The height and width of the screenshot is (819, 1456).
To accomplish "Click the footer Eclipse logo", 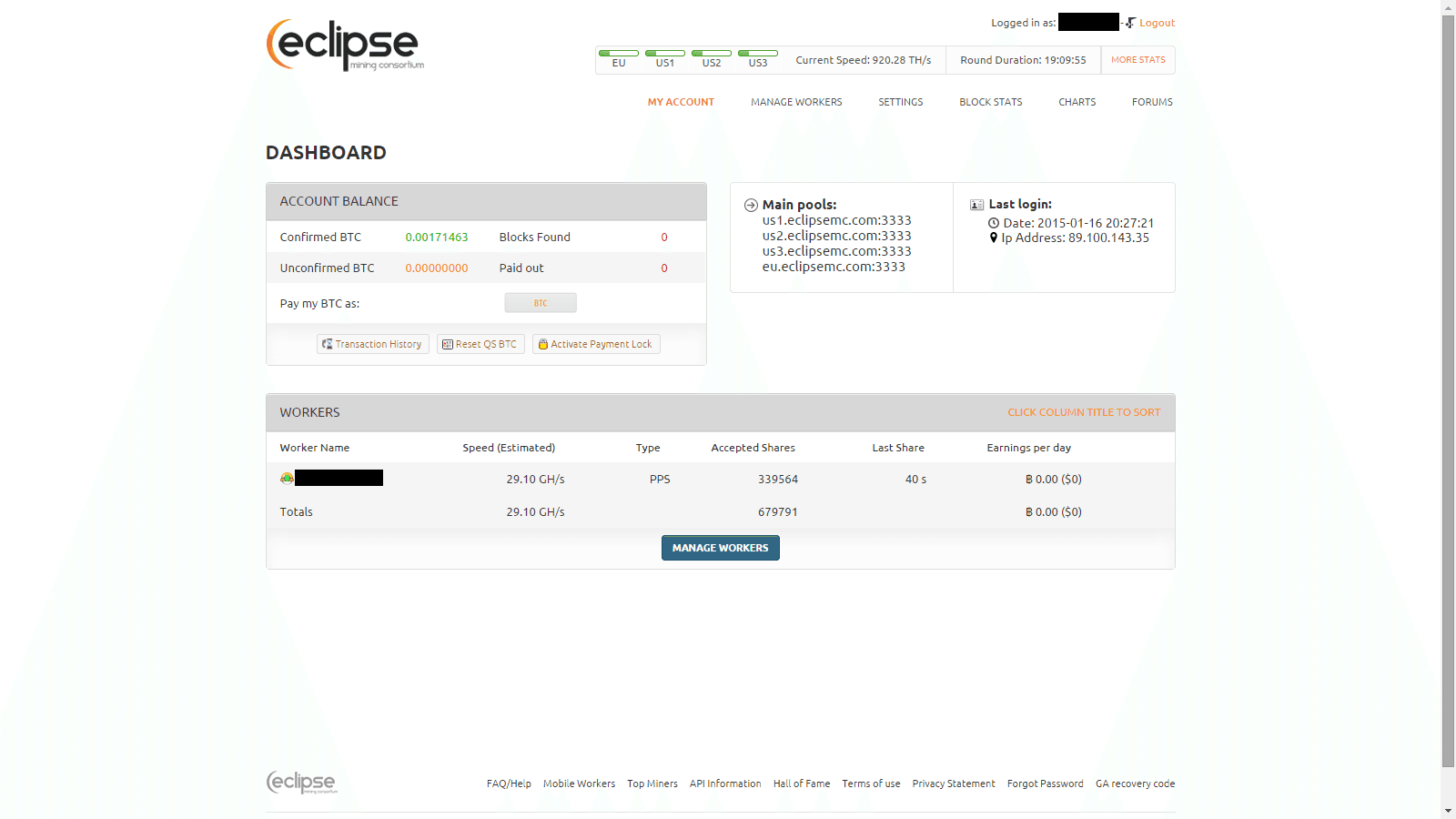I will [301, 783].
